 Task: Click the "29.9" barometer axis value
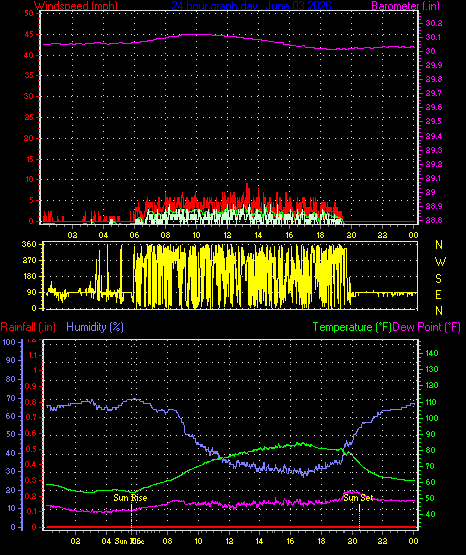coord(434,65)
